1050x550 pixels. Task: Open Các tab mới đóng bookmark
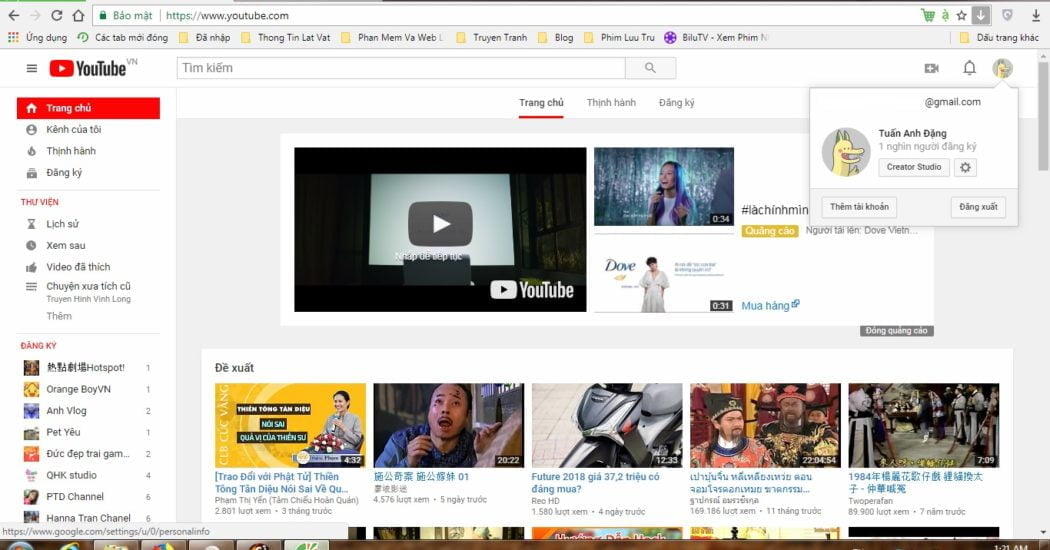pos(123,38)
